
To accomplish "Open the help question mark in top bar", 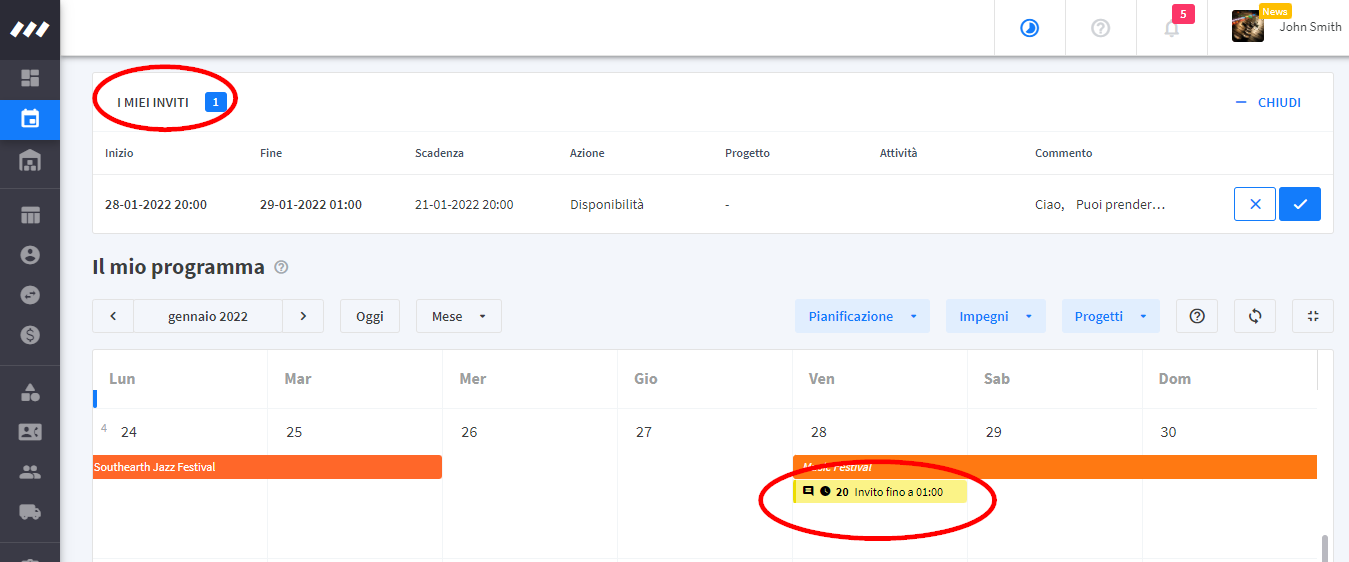I will click(1101, 28).
